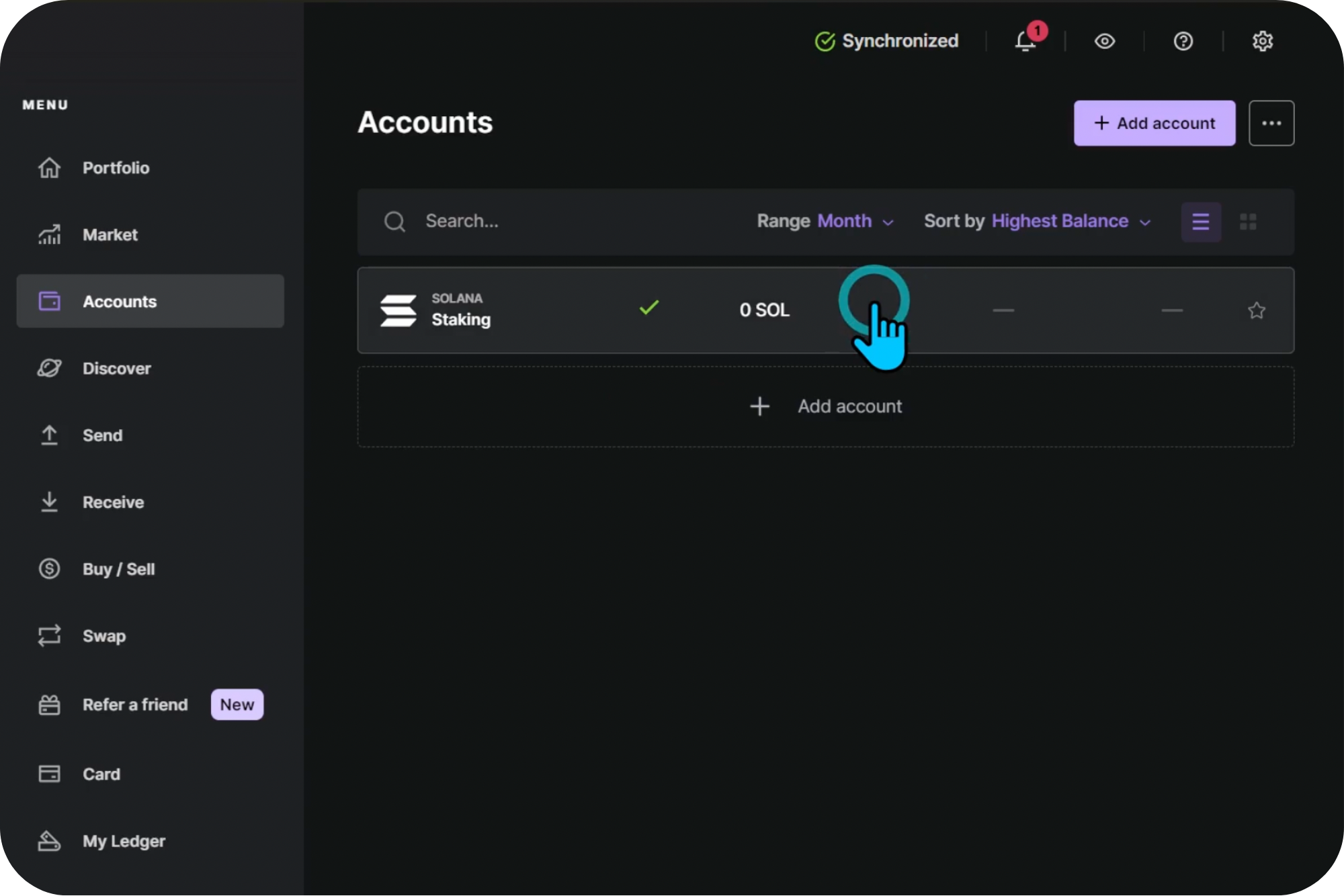Open the My Ledger device icon
The width and height of the screenshot is (1344, 896).
pos(49,841)
